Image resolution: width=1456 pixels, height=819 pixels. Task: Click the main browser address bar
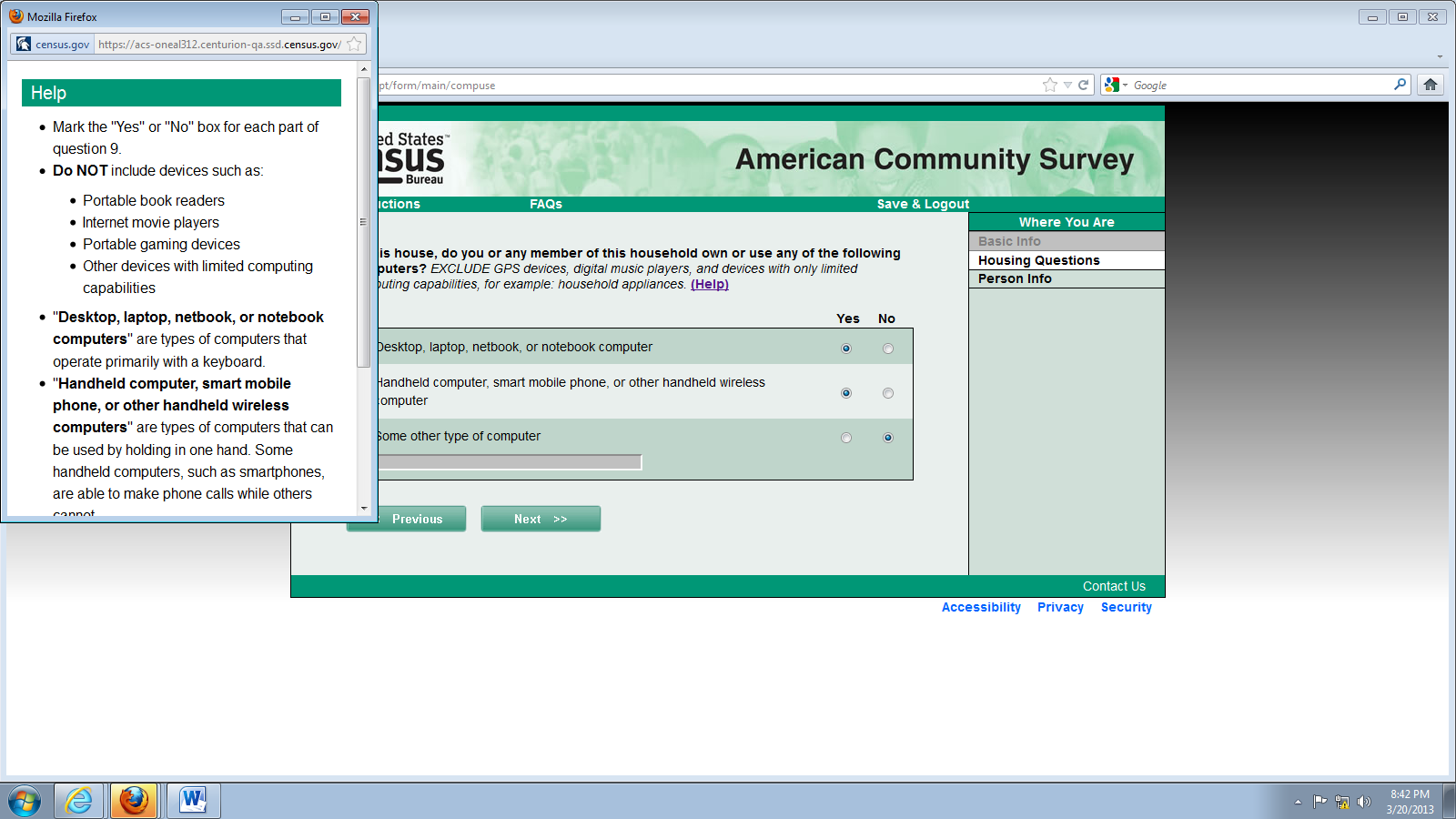708,85
